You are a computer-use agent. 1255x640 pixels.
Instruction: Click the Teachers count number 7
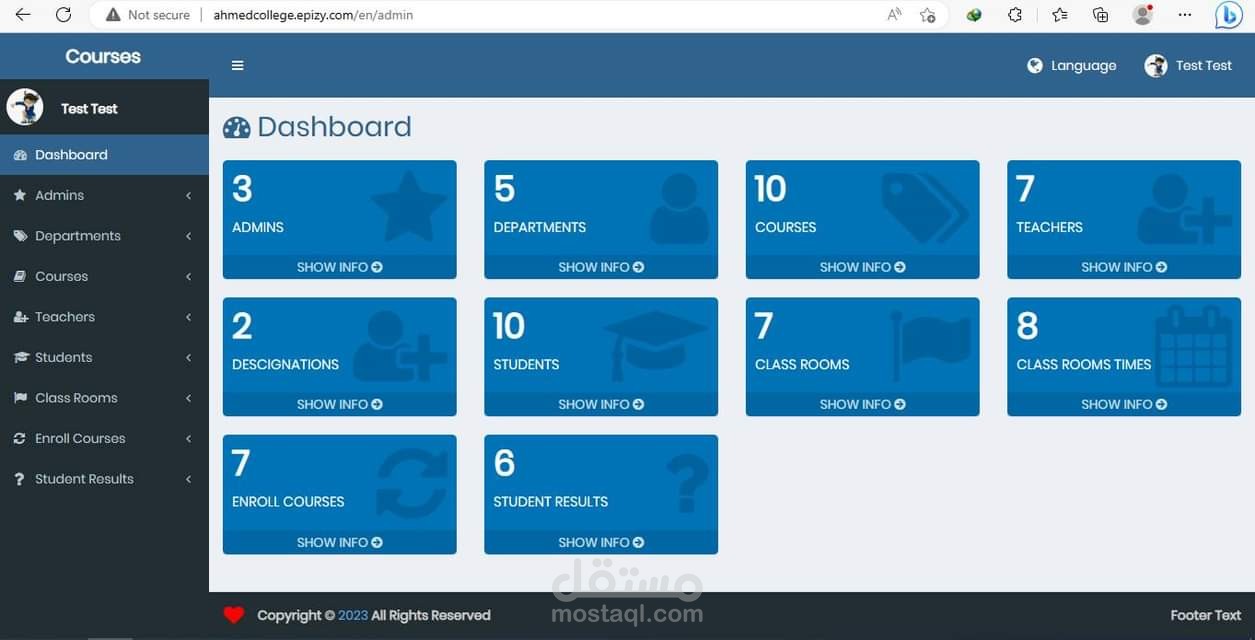coord(1025,189)
